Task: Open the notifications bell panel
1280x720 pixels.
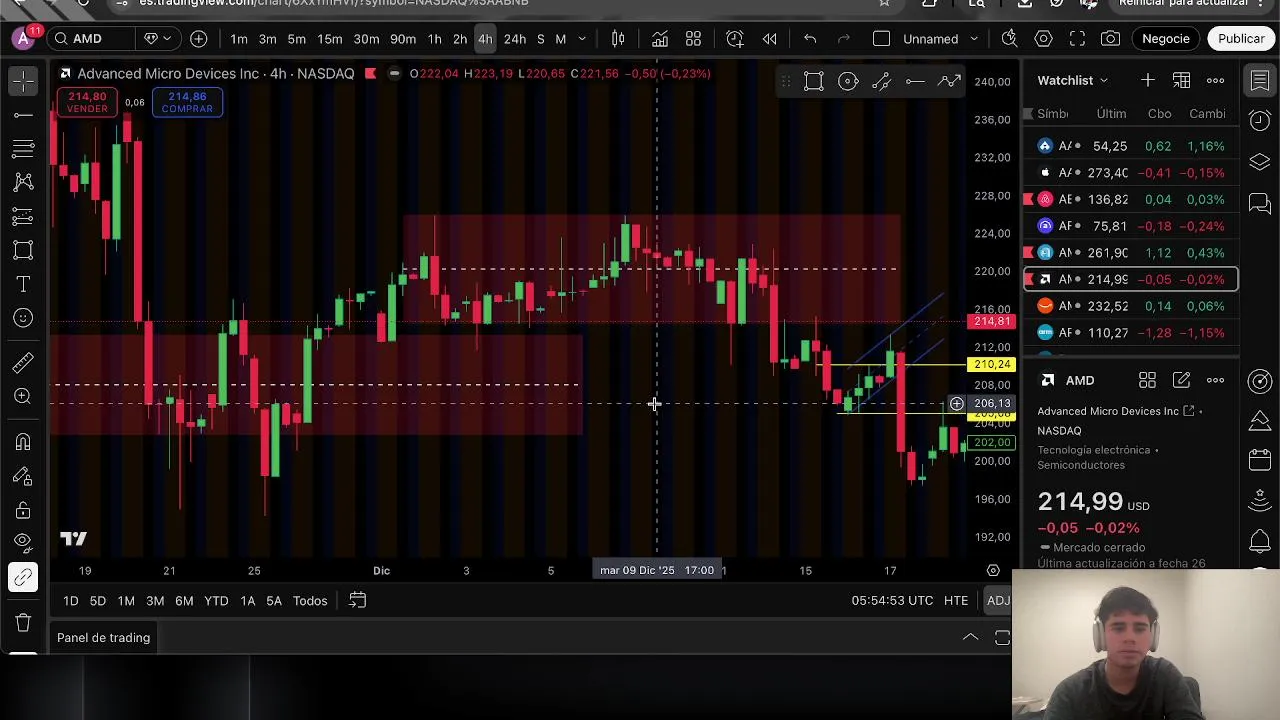Action: tap(1259, 542)
